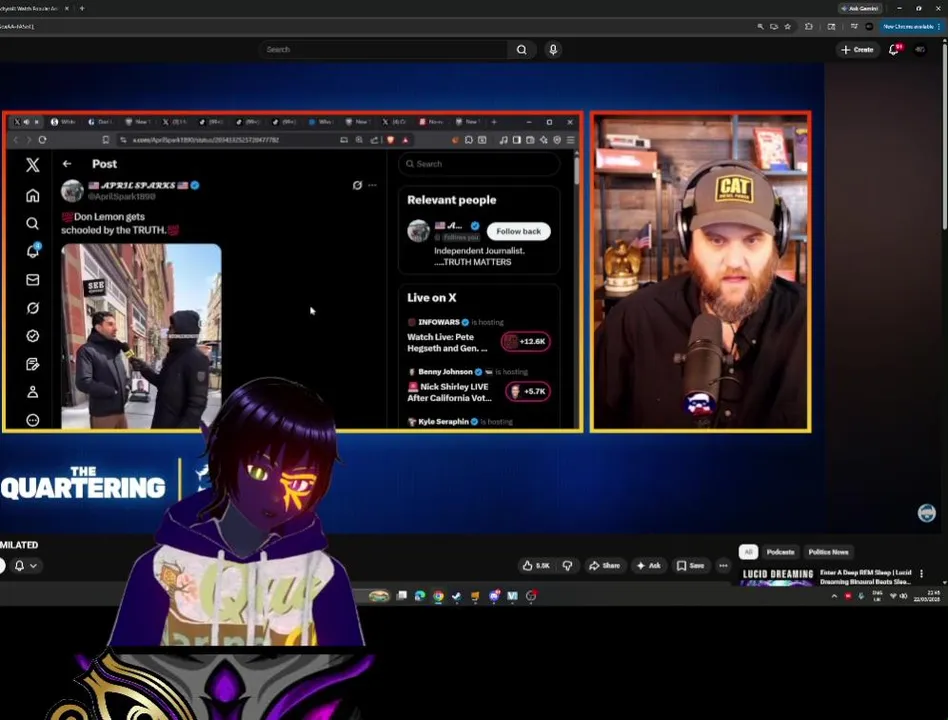Open the April Sparks post more options
Screen dimensions: 948x720
coord(372,185)
